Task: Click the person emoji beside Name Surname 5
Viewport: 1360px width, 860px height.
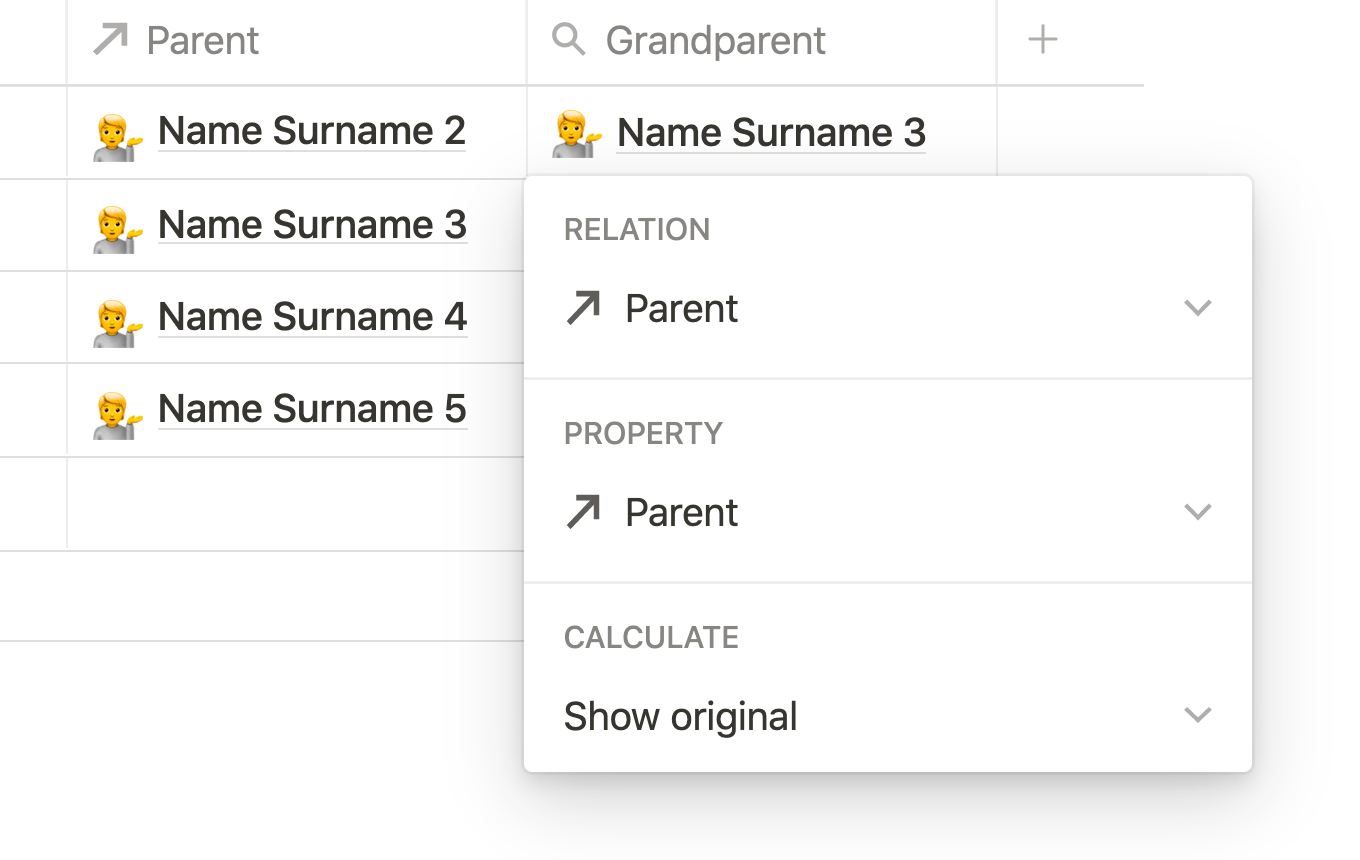Action: (118, 412)
